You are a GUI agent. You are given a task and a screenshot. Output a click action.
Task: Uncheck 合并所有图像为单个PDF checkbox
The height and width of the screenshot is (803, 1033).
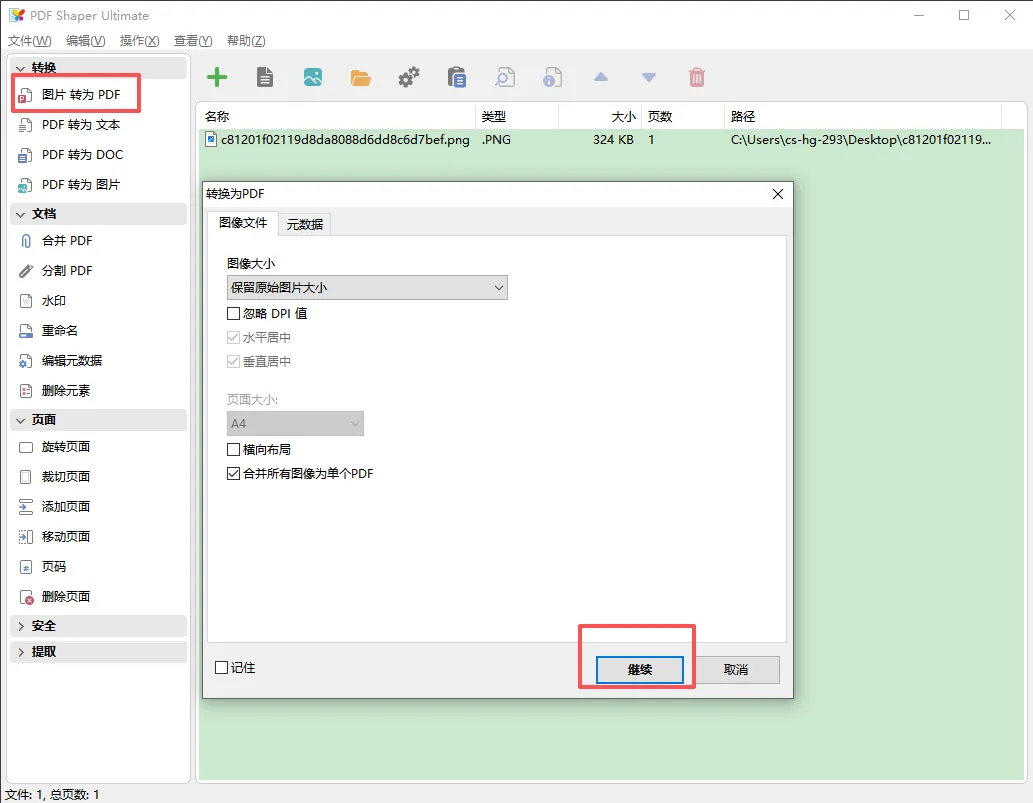point(233,474)
